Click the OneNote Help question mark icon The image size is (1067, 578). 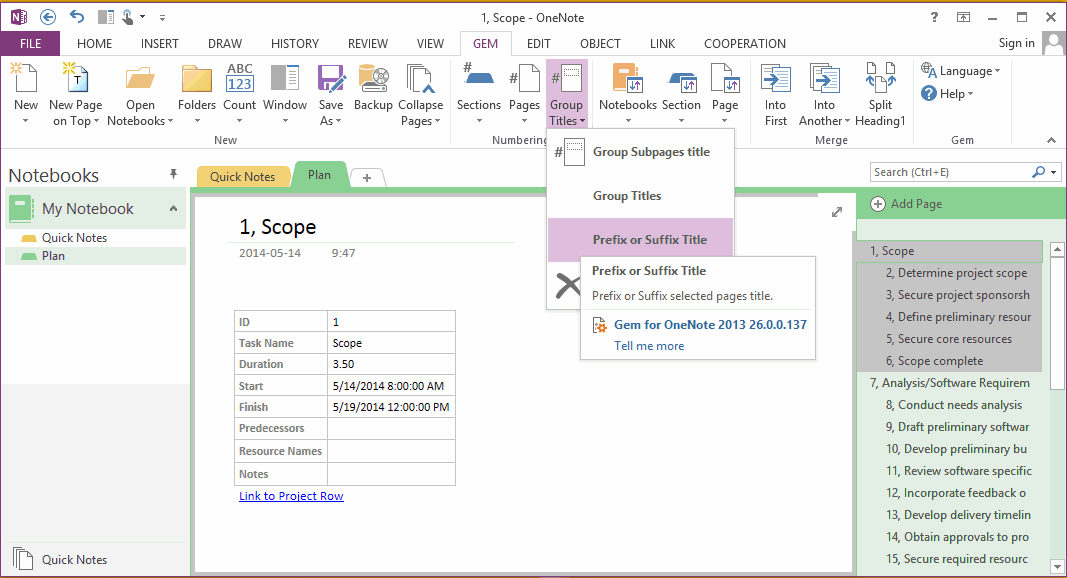coord(934,17)
